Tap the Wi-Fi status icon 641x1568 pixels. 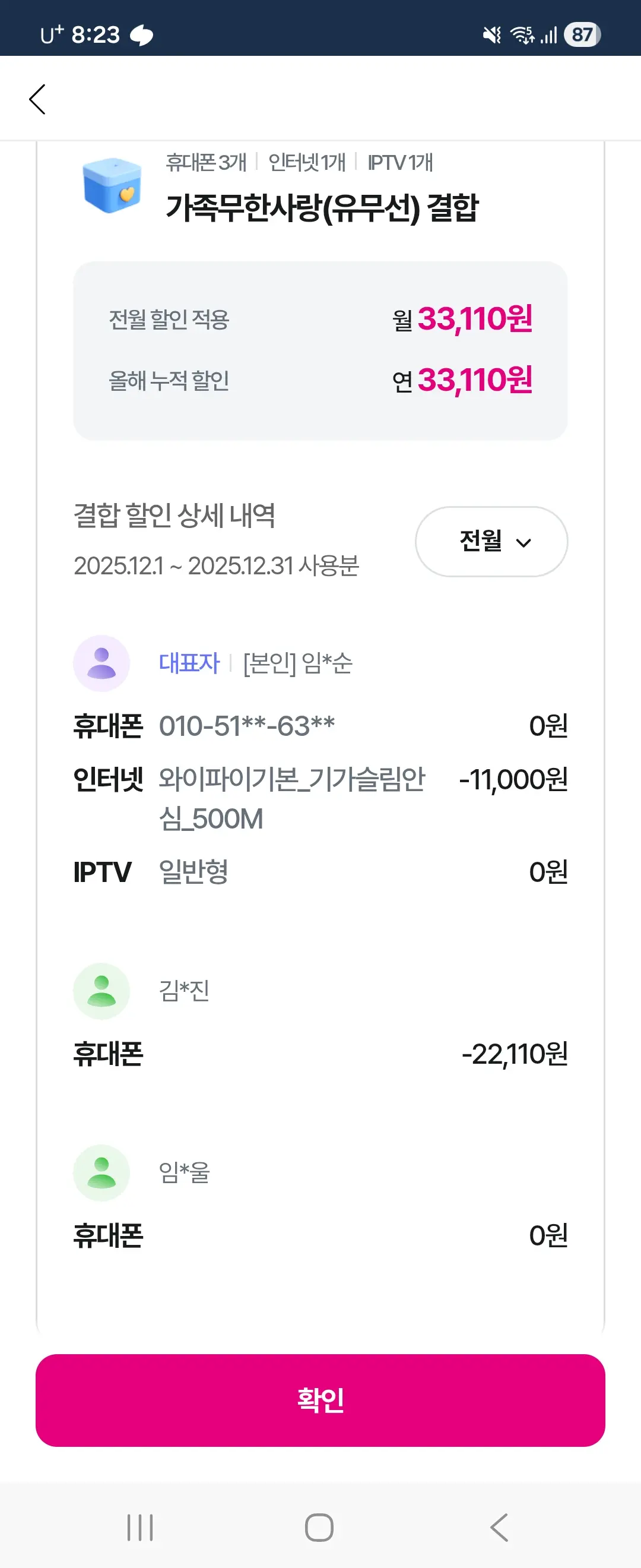tap(522, 35)
